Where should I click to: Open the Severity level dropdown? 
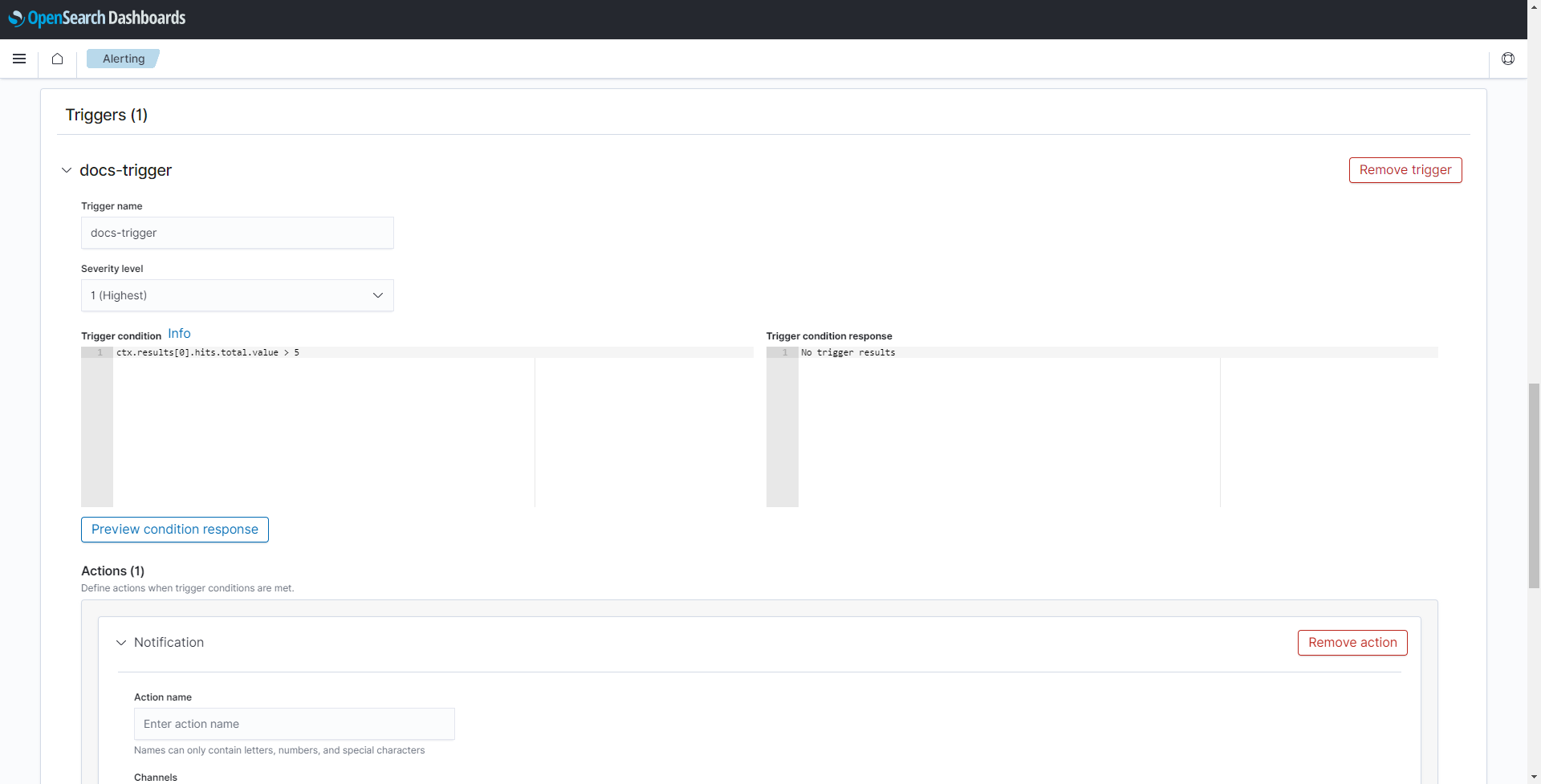point(238,295)
